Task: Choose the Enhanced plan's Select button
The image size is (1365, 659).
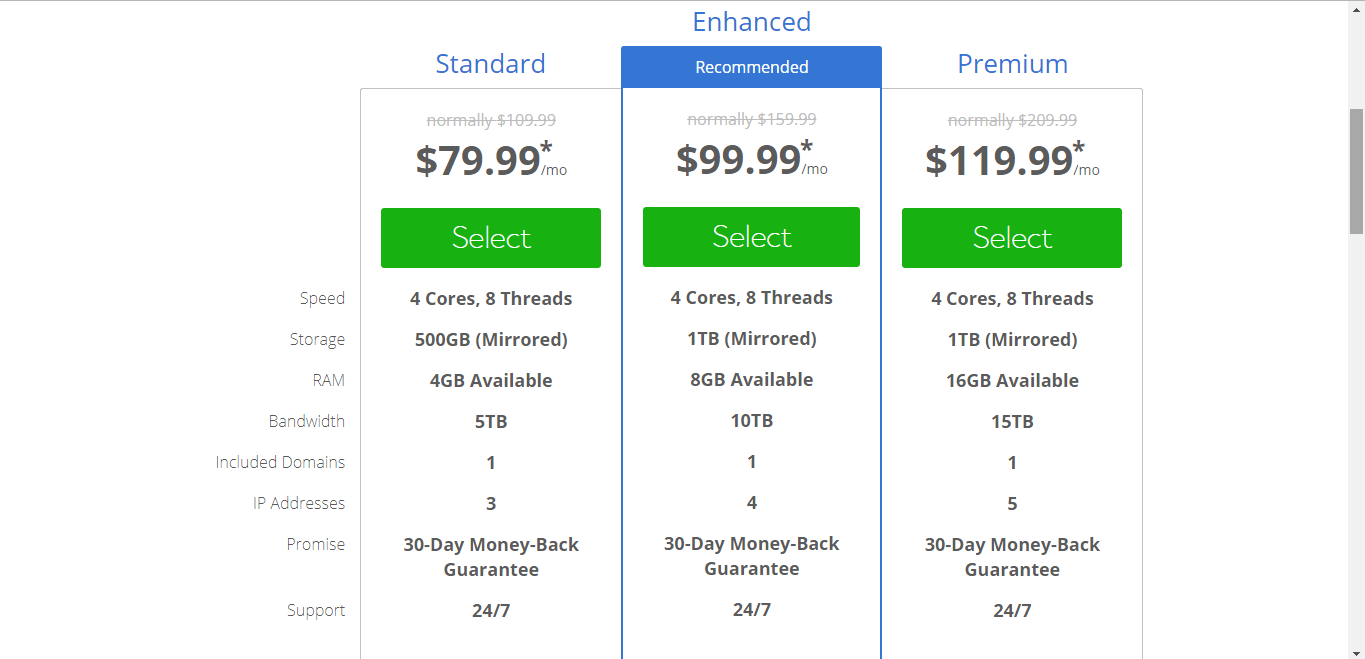Action: click(751, 237)
